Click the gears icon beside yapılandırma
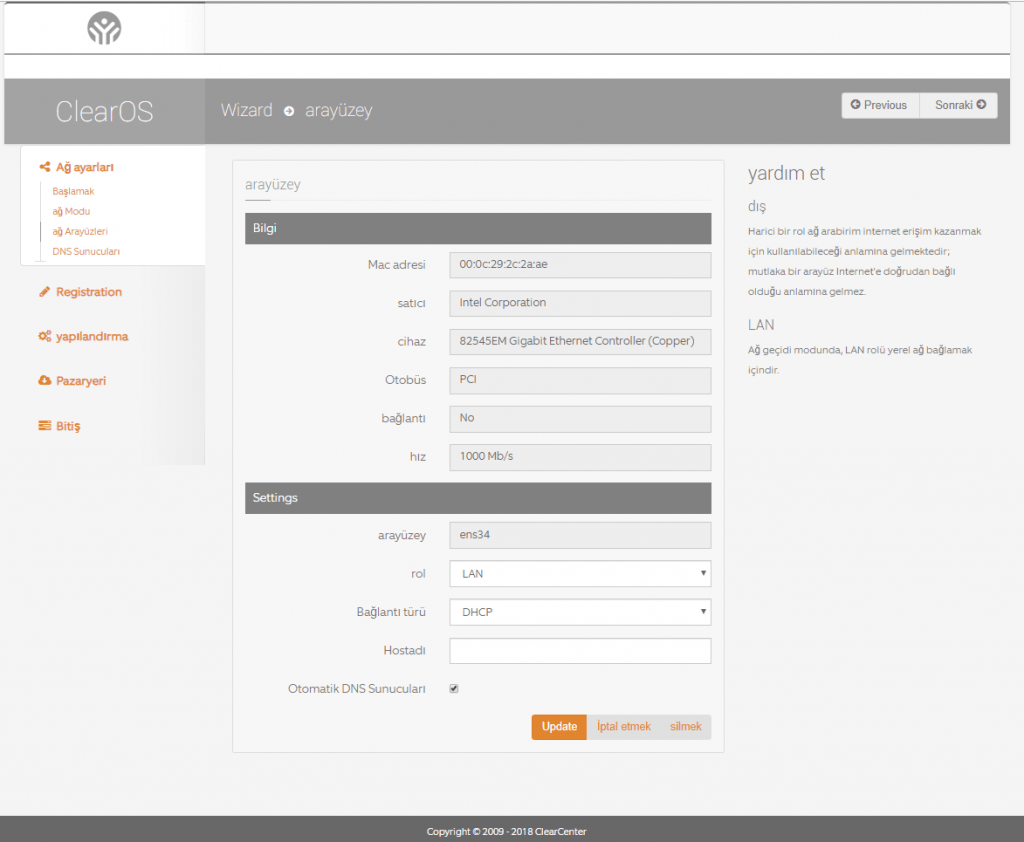Screen dimensions: 1024x842 tap(44, 337)
